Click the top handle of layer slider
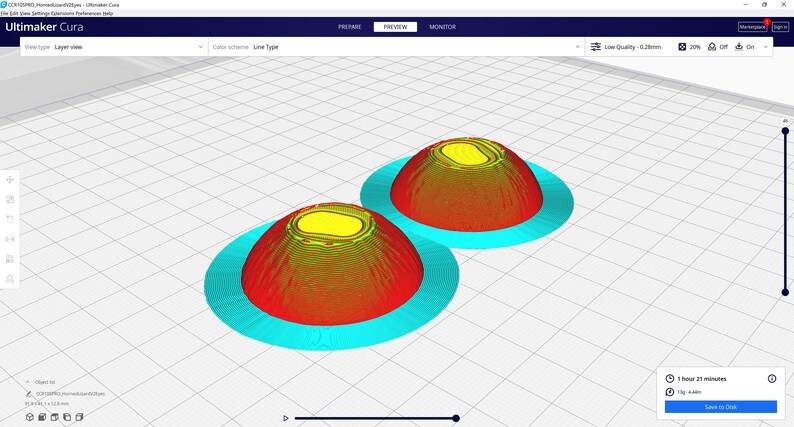794x427 pixels. (x=785, y=131)
